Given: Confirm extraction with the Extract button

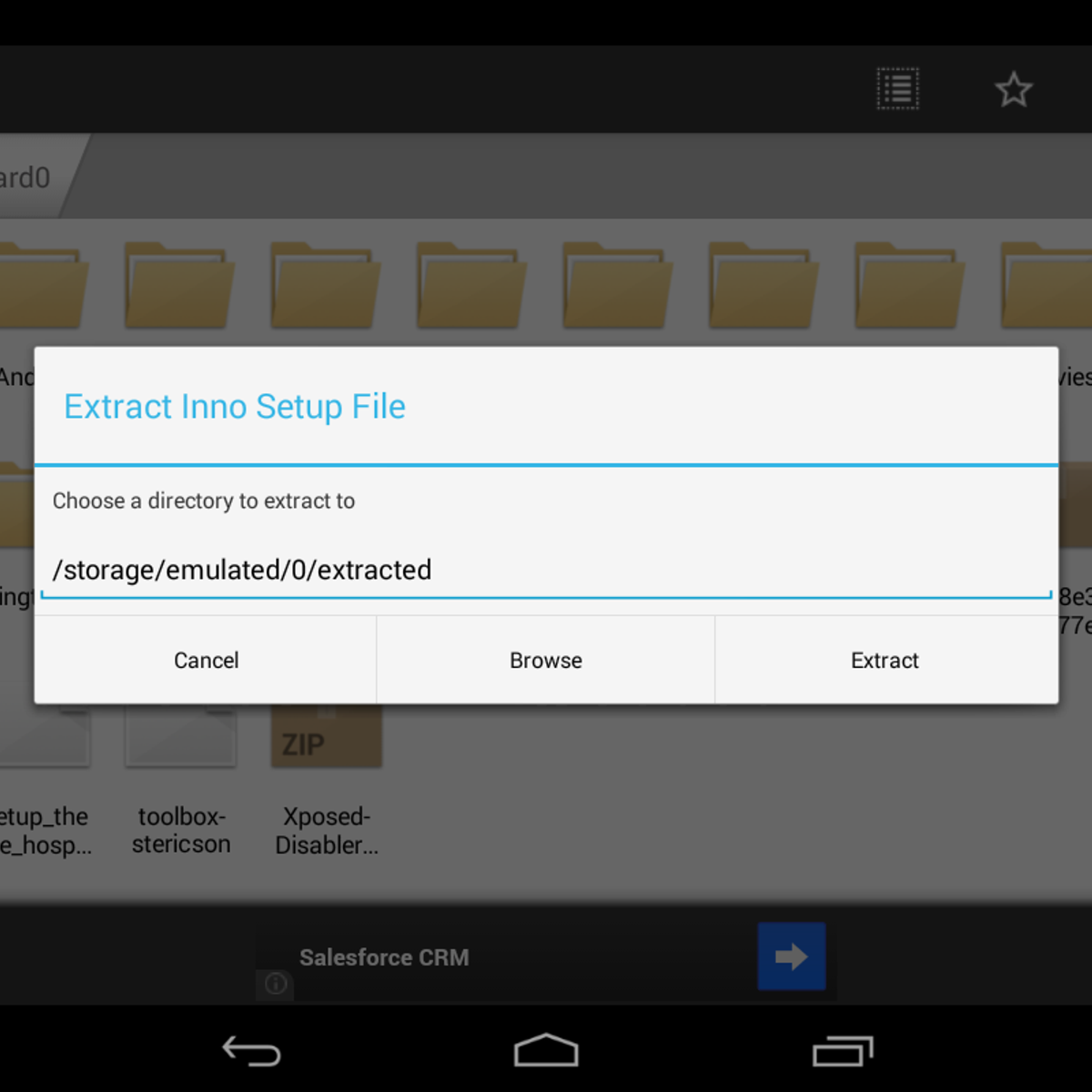Looking at the screenshot, I should click(884, 661).
